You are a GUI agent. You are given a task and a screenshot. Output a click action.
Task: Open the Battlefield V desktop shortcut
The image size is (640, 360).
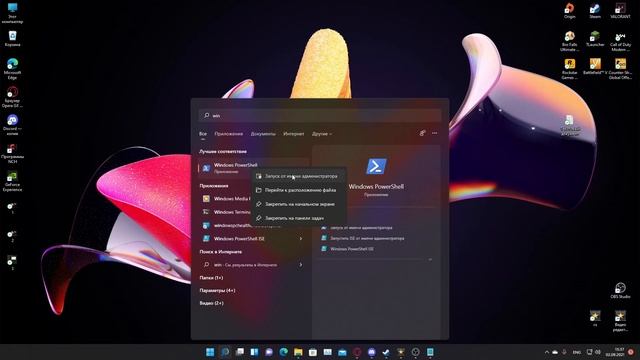595,66
